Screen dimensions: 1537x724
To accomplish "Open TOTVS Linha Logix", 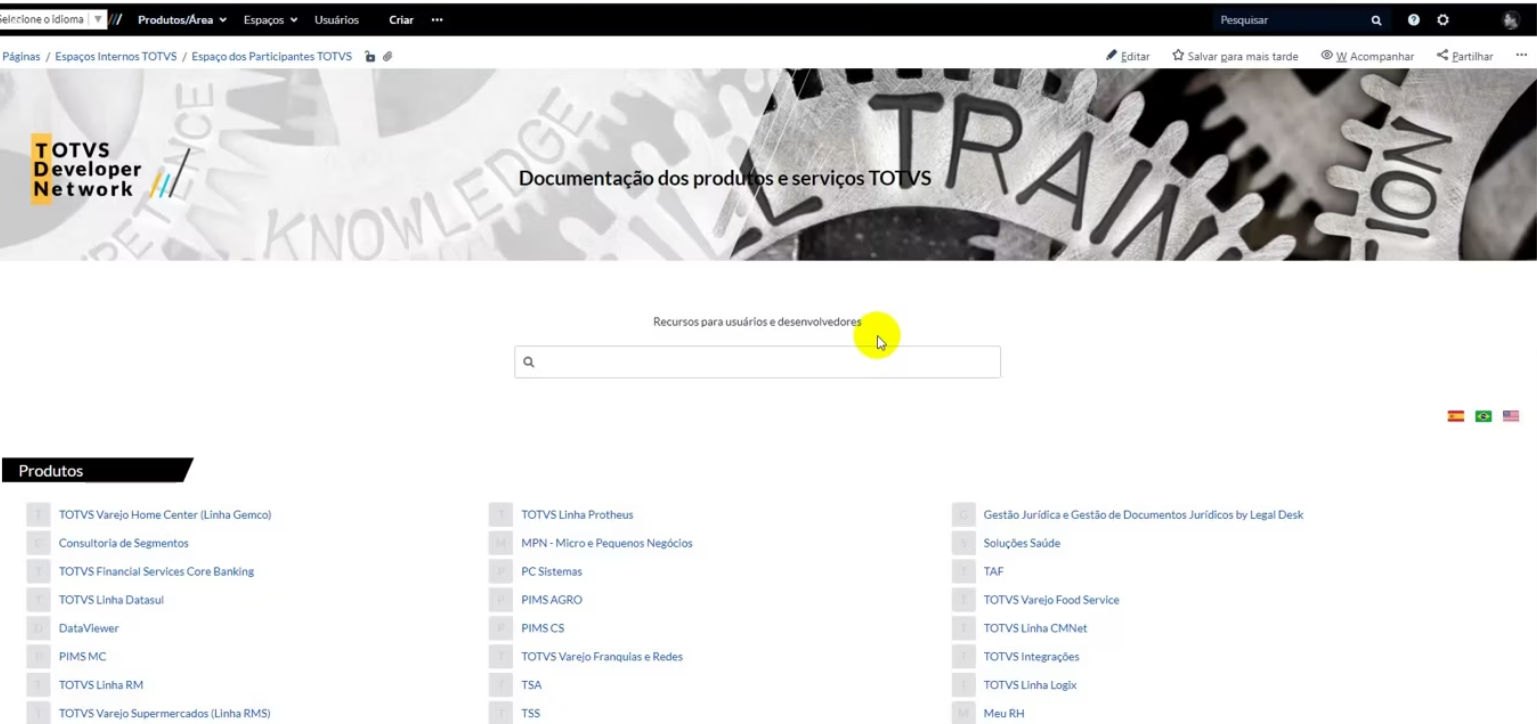I will click(x=1030, y=685).
